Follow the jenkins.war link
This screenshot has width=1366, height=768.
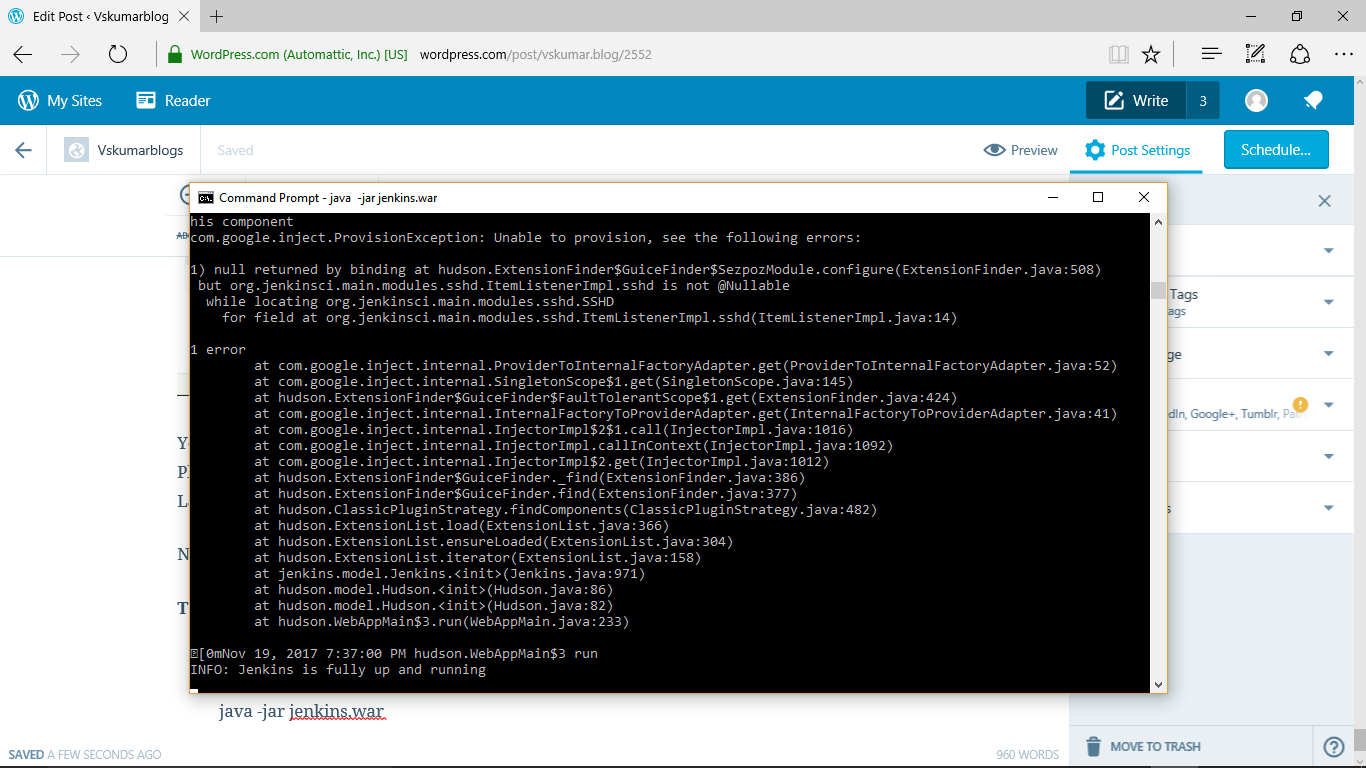(336, 710)
